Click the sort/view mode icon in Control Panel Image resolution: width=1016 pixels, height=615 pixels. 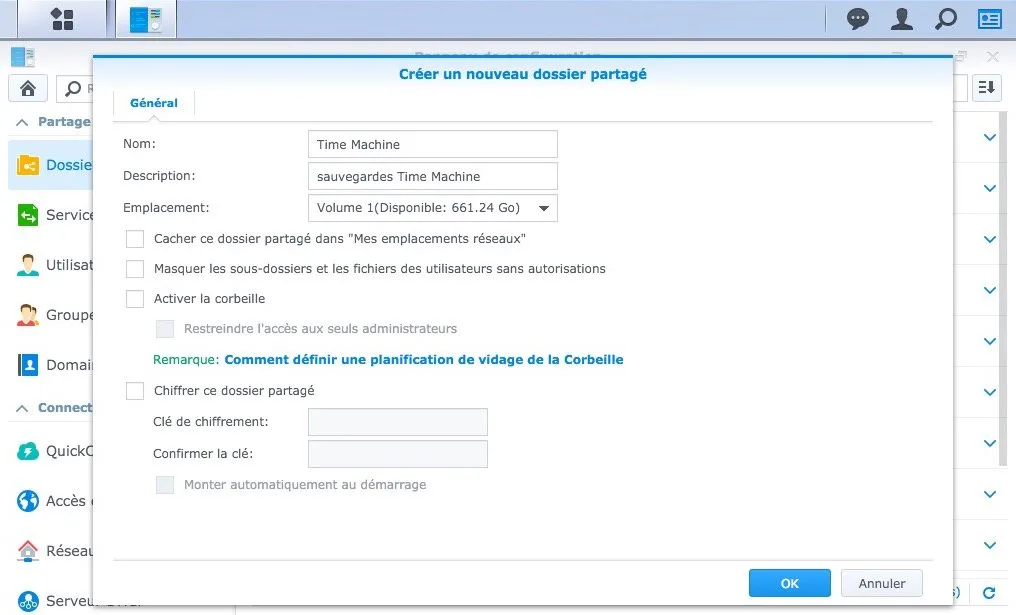click(x=987, y=87)
